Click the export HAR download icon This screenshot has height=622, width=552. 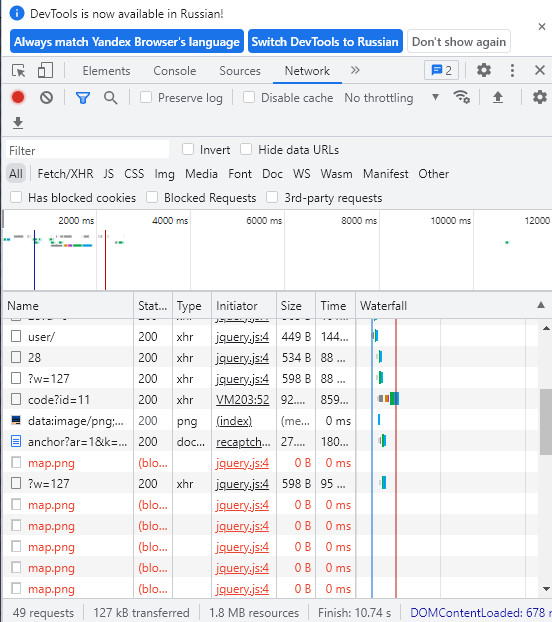point(18,123)
